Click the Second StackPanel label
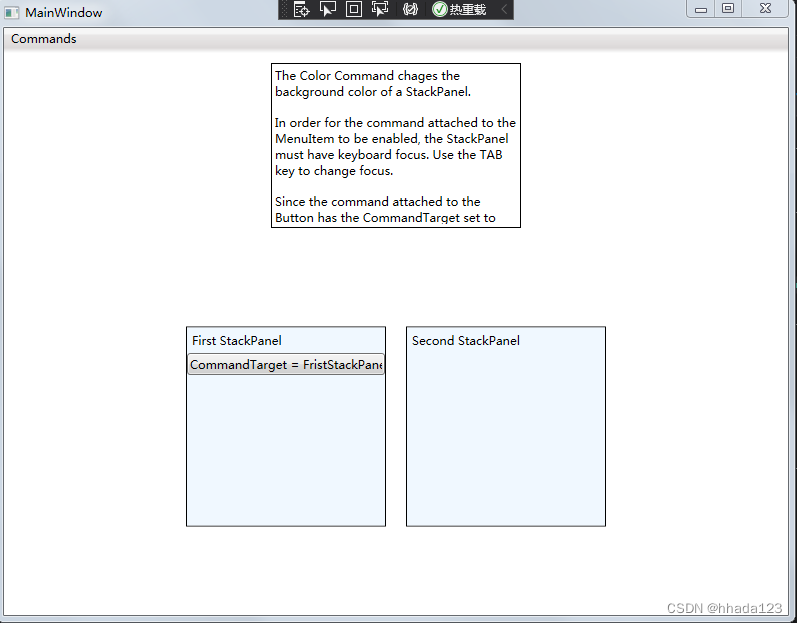The height and width of the screenshot is (623, 797). [466, 340]
